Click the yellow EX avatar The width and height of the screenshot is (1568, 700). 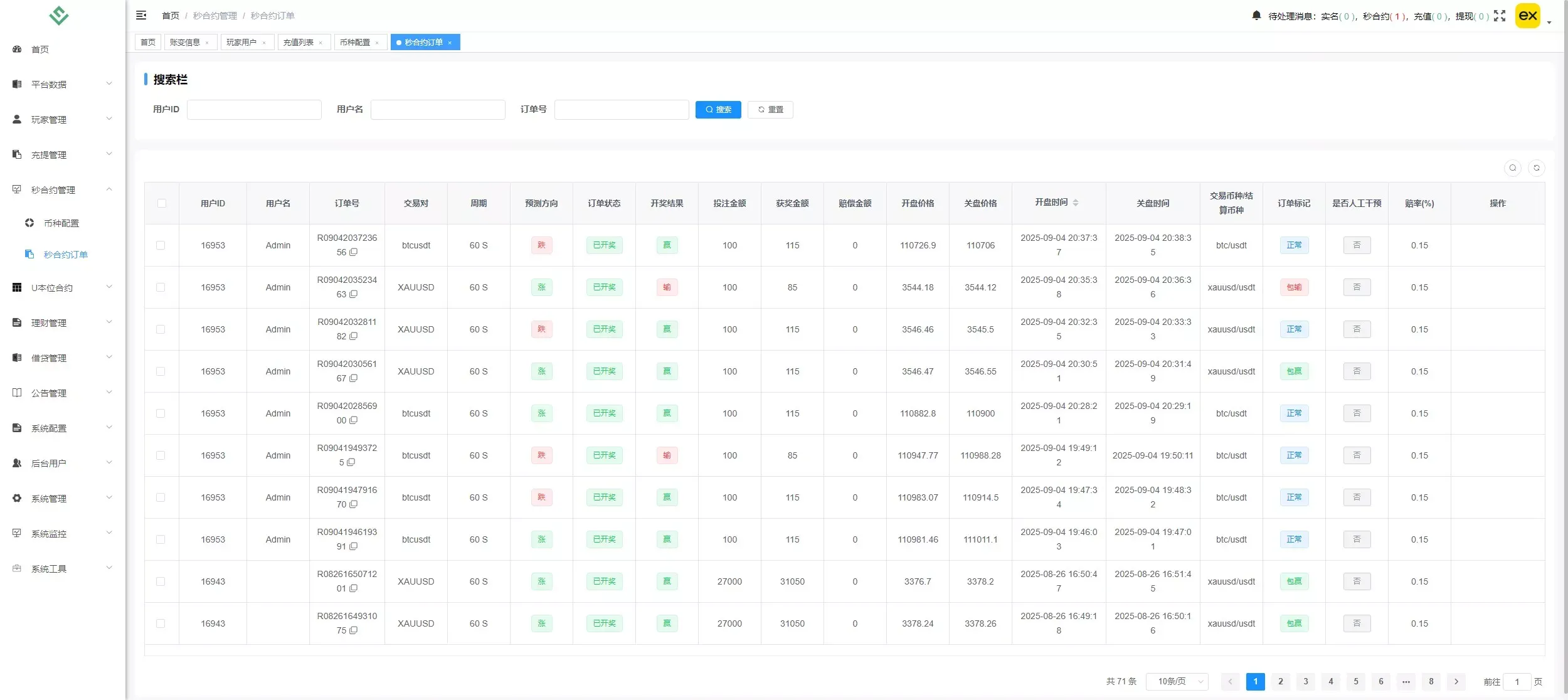coord(1528,16)
